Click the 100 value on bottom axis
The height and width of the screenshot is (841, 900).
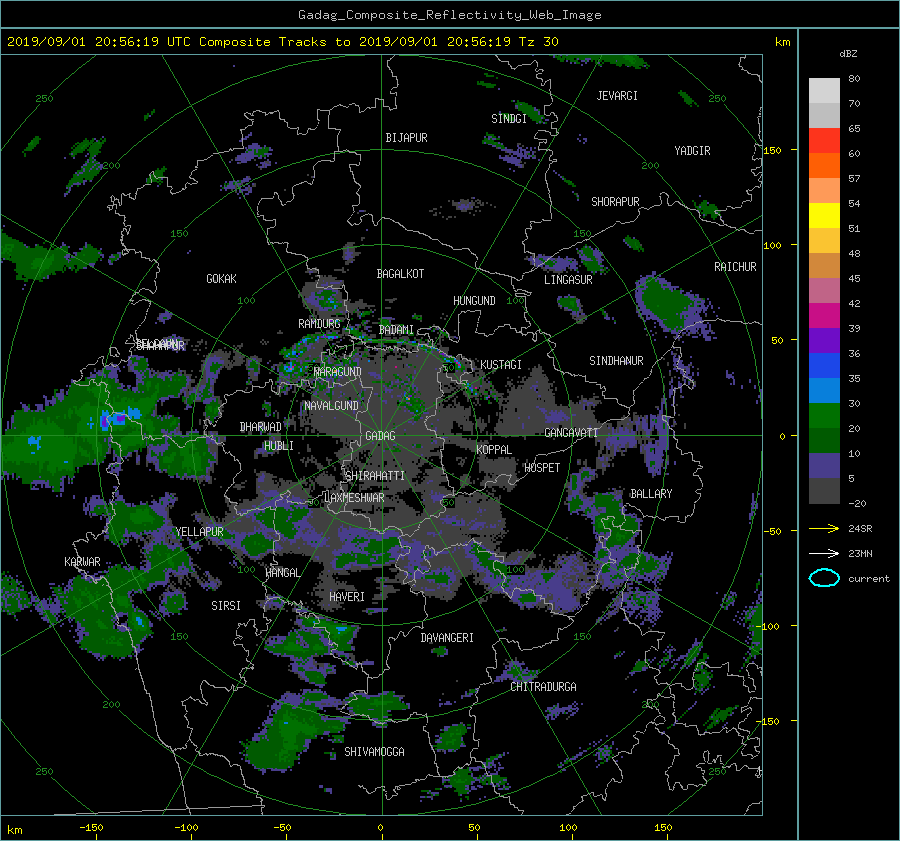pos(568,827)
